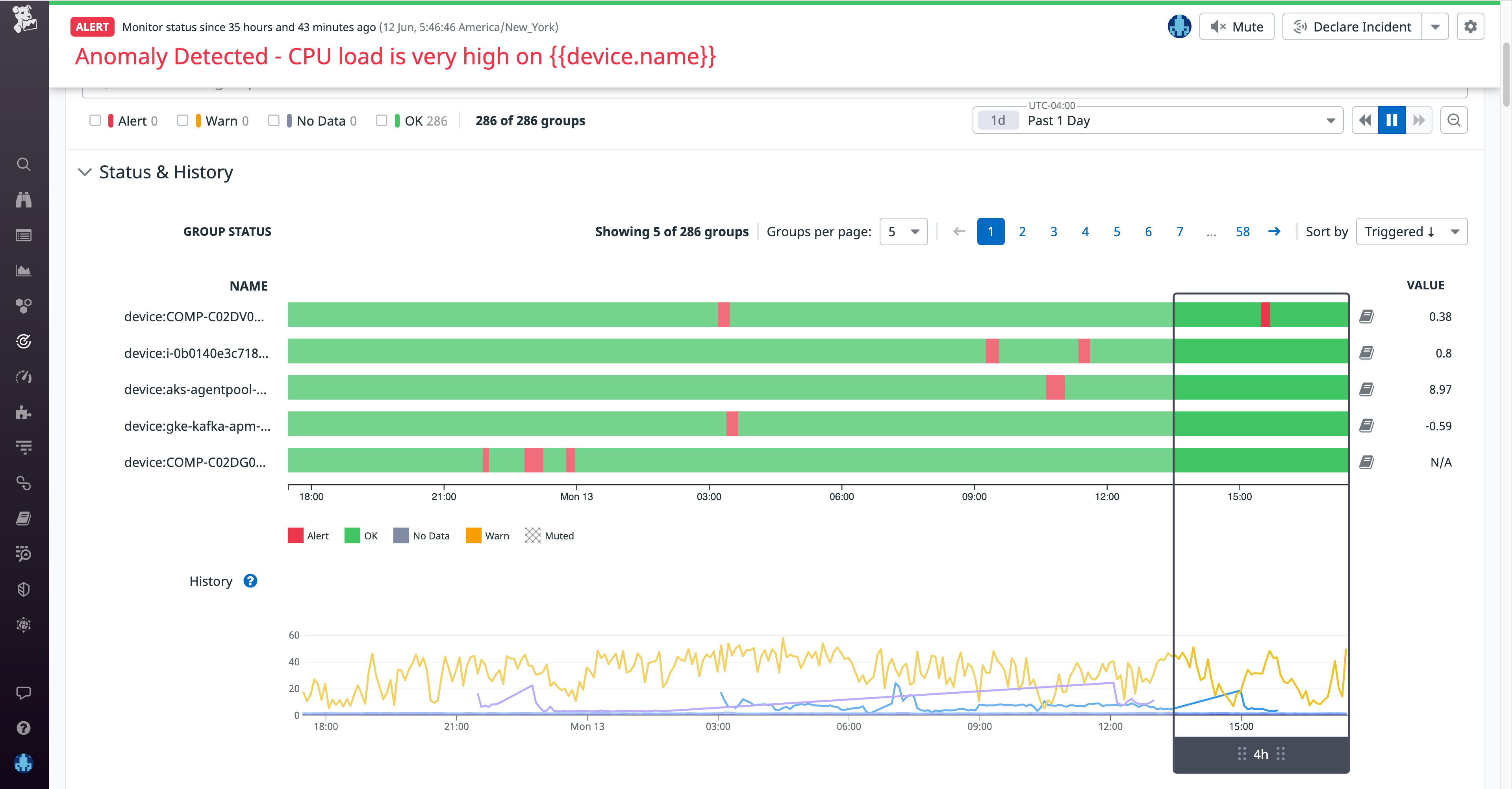Open the Groups per page dropdown
The width and height of the screenshot is (1512, 789).
click(903, 231)
